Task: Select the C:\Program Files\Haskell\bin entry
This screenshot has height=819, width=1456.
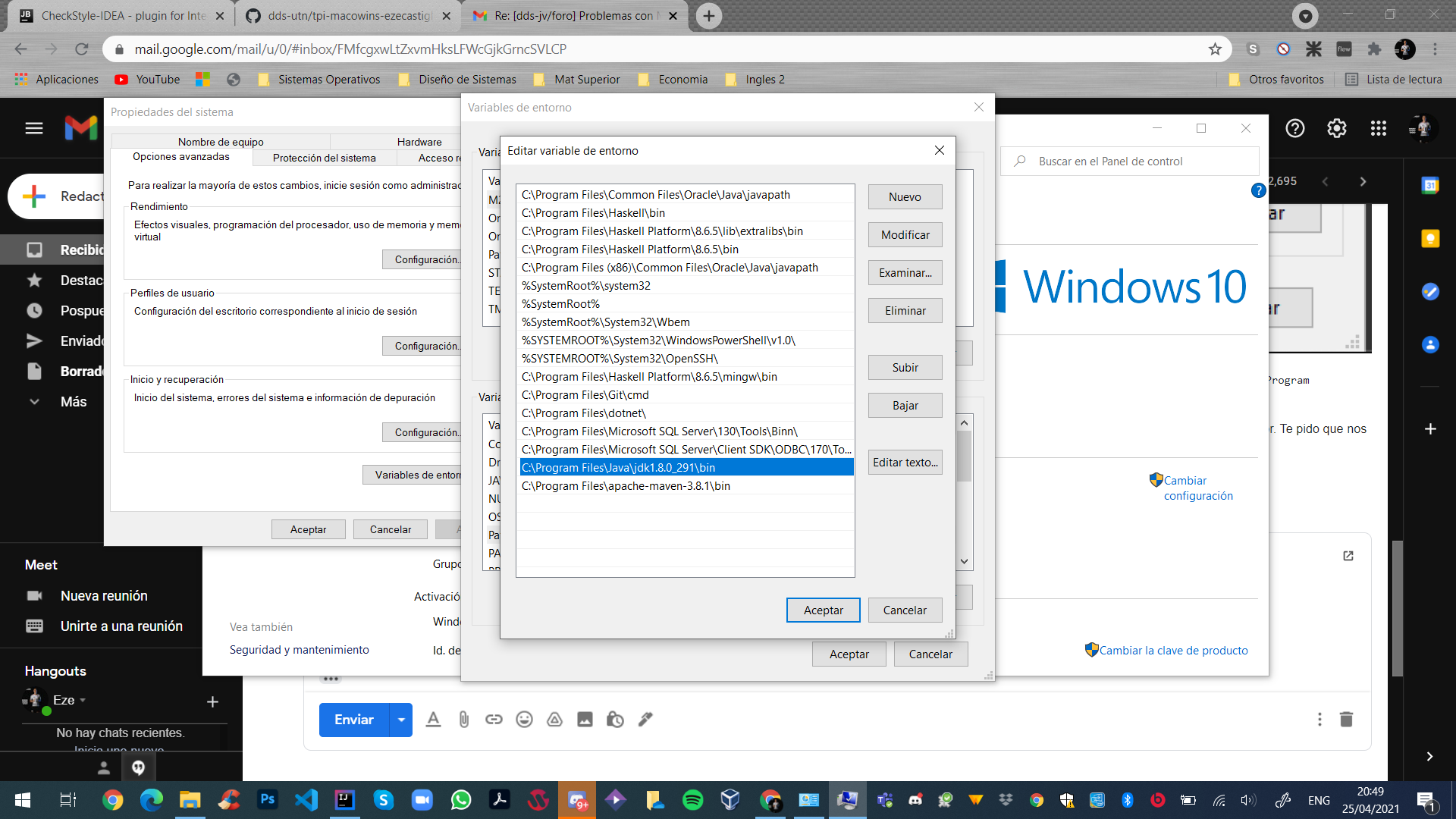Action: (x=686, y=213)
